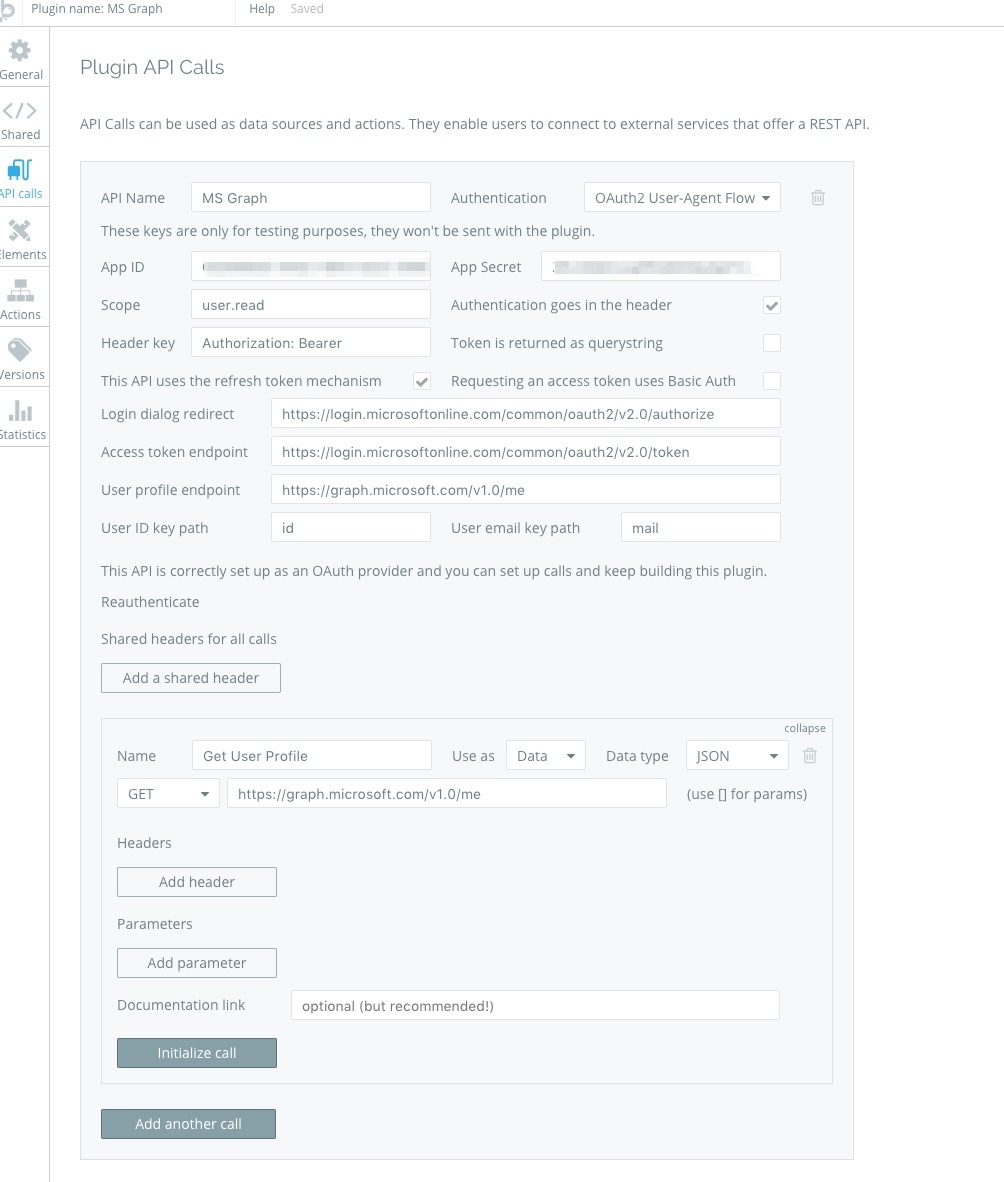This screenshot has width=1004, height=1182.
Task: Click the Bubble logo at the top left
Action: click(7, 11)
